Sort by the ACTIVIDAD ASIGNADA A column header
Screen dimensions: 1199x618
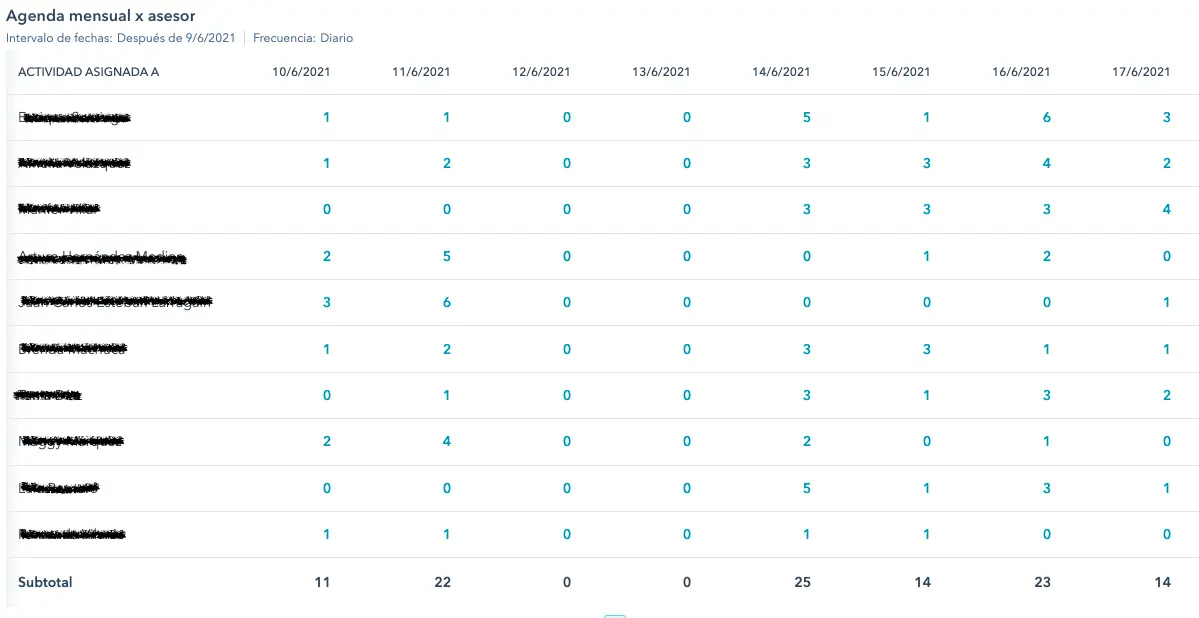point(88,72)
